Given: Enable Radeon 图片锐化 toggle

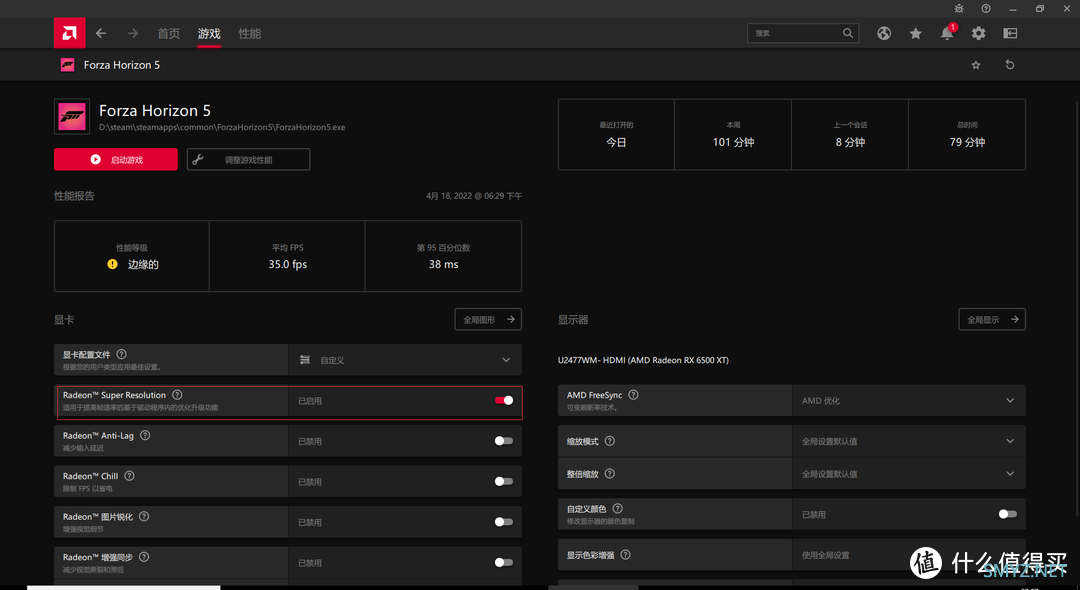Looking at the screenshot, I should point(503,522).
